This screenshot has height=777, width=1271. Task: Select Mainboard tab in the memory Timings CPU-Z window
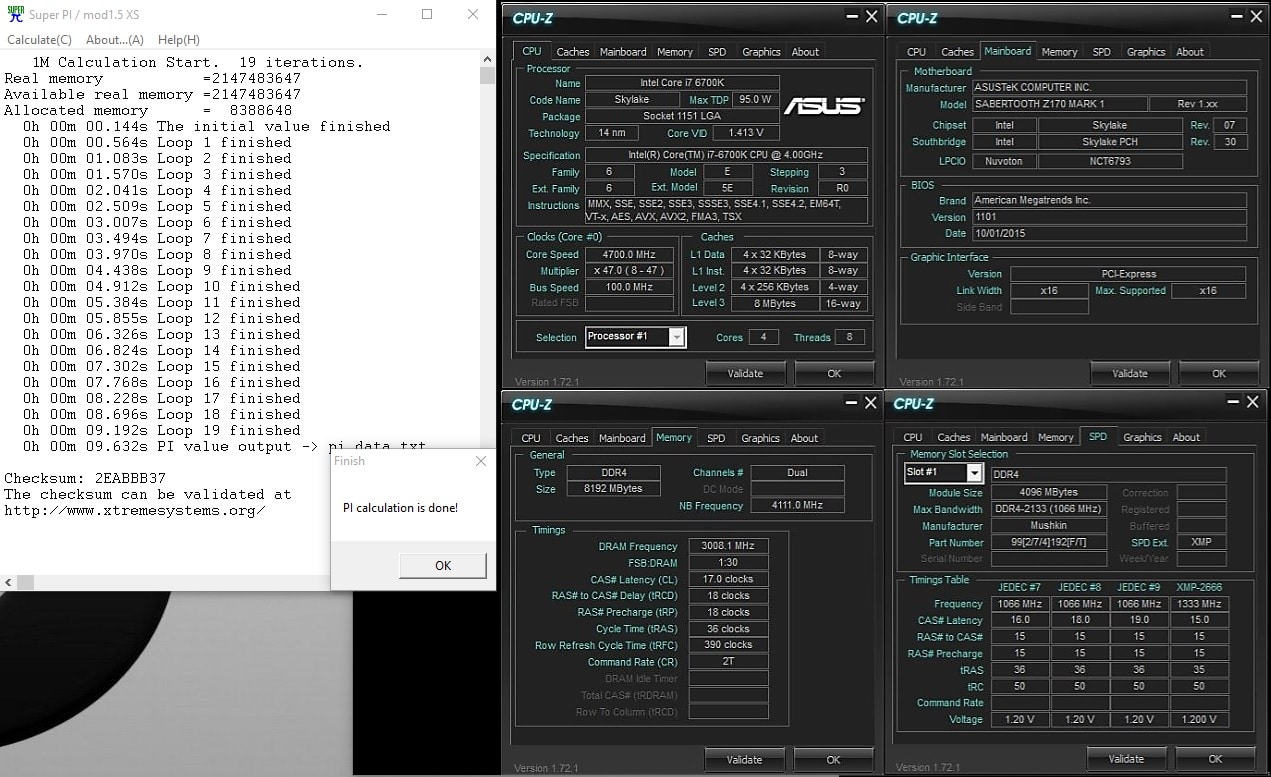(x=622, y=438)
